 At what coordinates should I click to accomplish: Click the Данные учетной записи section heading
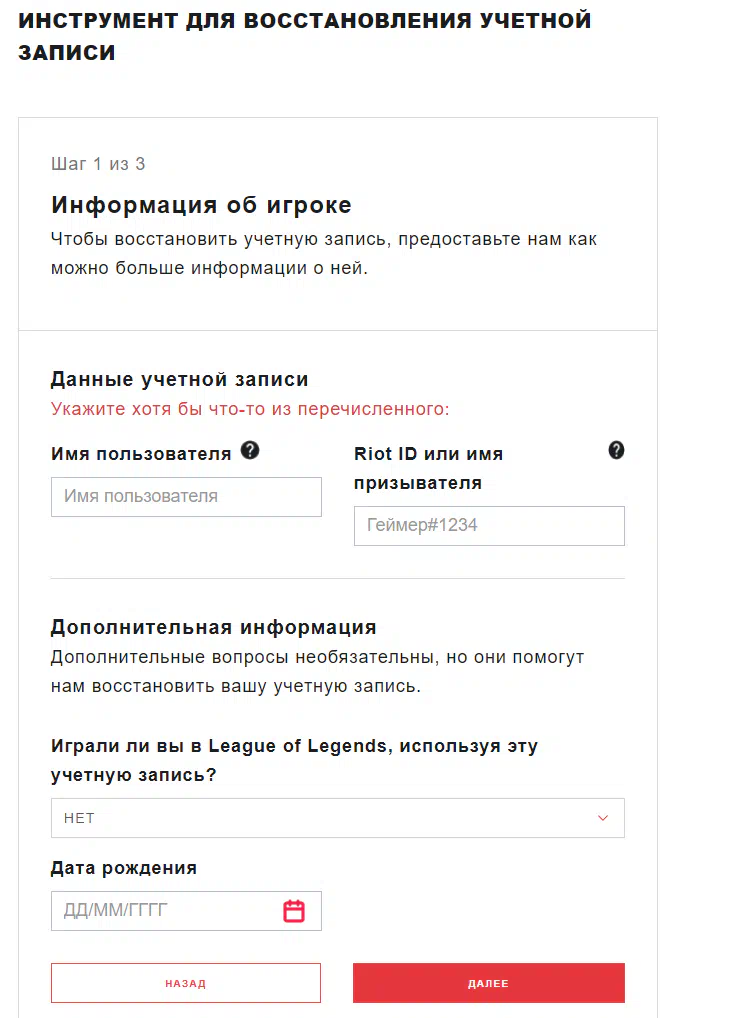[180, 379]
